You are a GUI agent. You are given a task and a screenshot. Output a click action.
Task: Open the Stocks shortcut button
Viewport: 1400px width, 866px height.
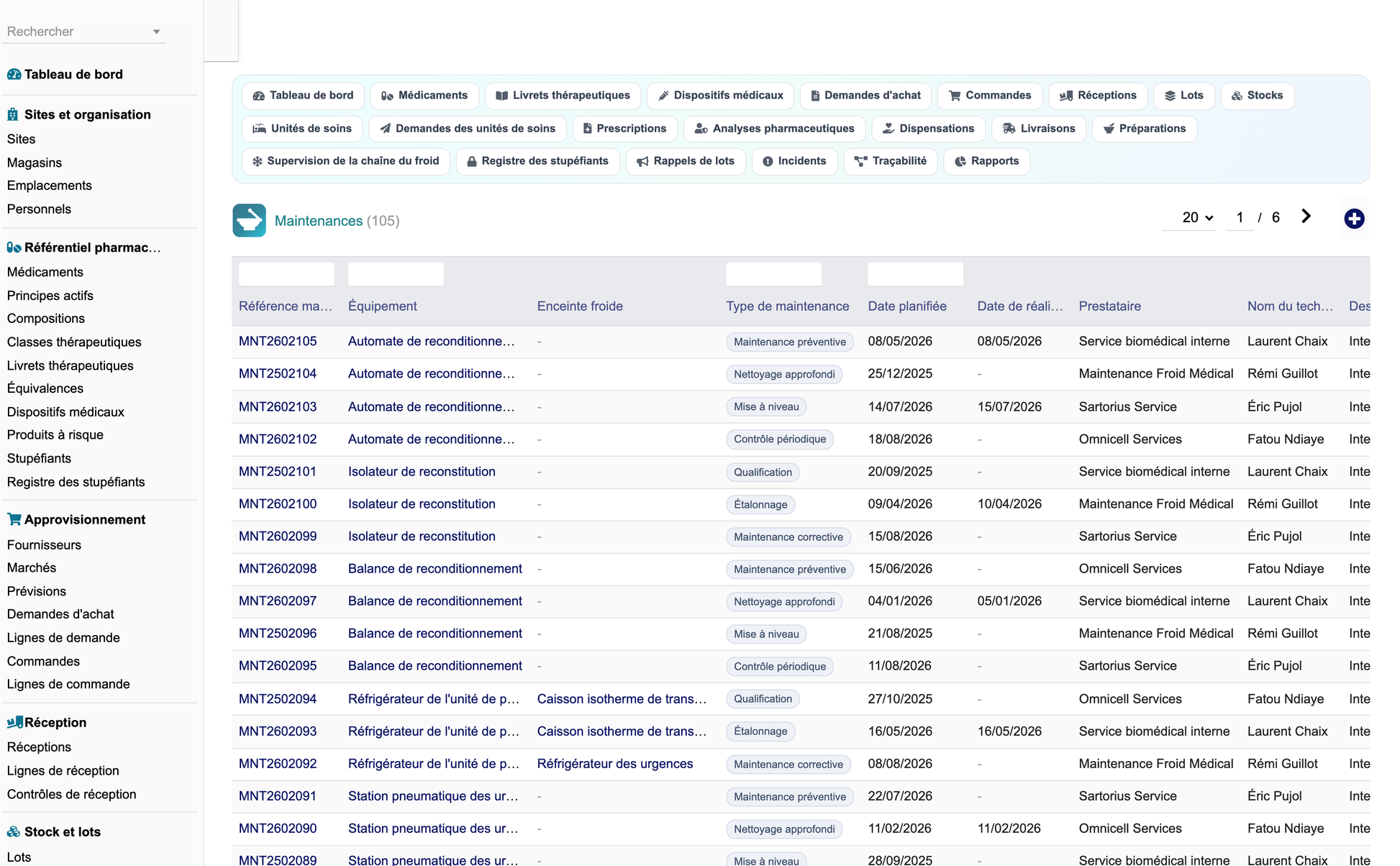[1258, 96]
